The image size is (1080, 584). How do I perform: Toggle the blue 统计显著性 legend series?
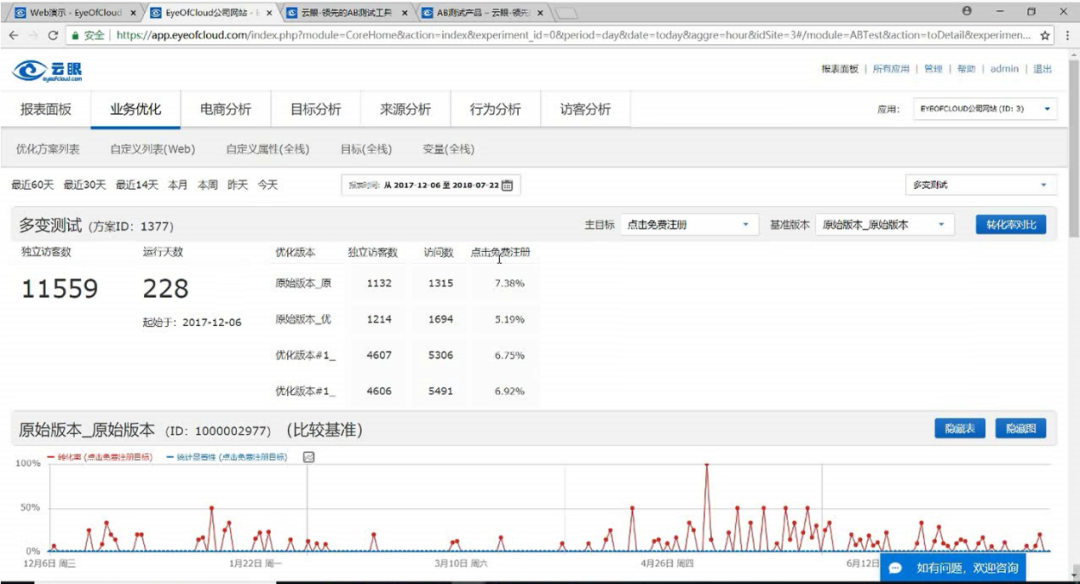pyautogui.click(x=227, y=457)
